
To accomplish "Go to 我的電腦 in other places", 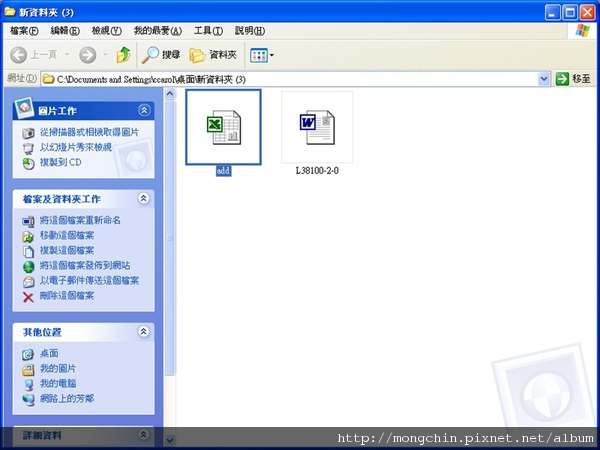I will pyautogui.click(x=58, y=383).
